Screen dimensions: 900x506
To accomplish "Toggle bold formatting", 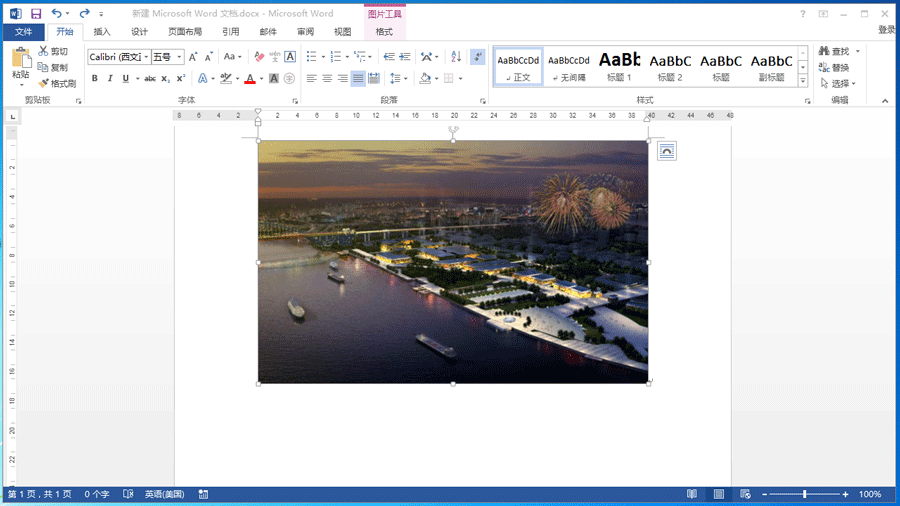I will point(95,78).
